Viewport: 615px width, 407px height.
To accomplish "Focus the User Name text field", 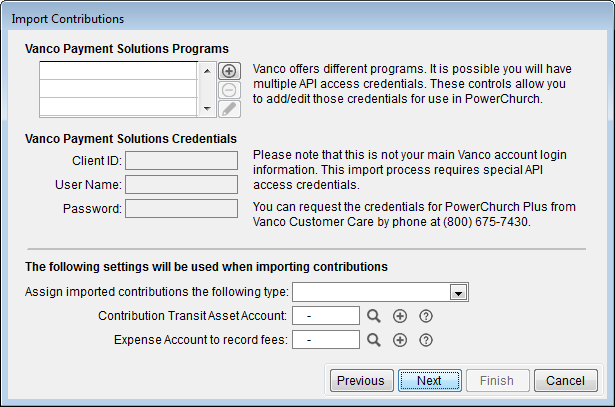I will (181, 184).
